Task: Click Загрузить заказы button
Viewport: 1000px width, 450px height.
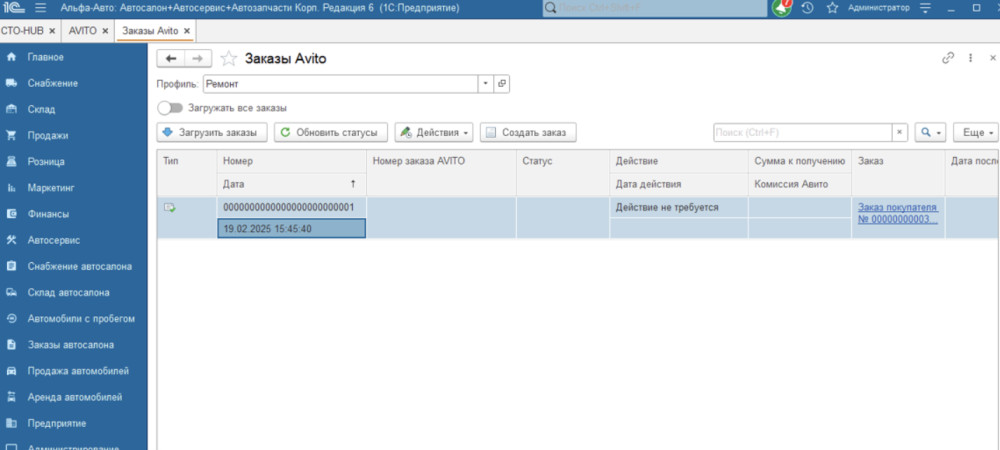Action: click(212, 133)
